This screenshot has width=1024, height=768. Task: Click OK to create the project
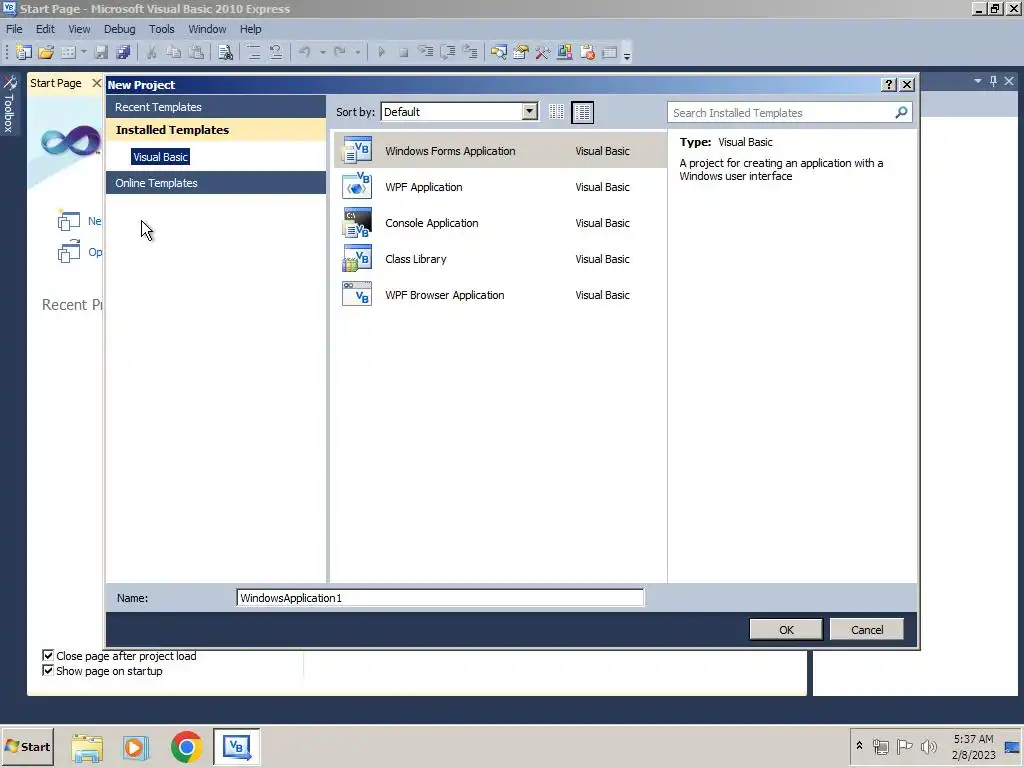[x=786, y=630]
